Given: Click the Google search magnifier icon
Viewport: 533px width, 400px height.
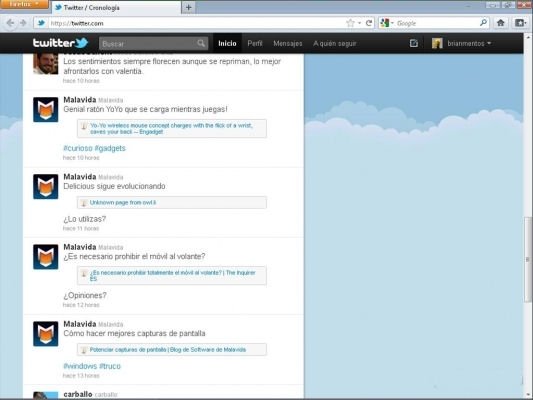Looking at the screenshot, I should coord(483,23).
